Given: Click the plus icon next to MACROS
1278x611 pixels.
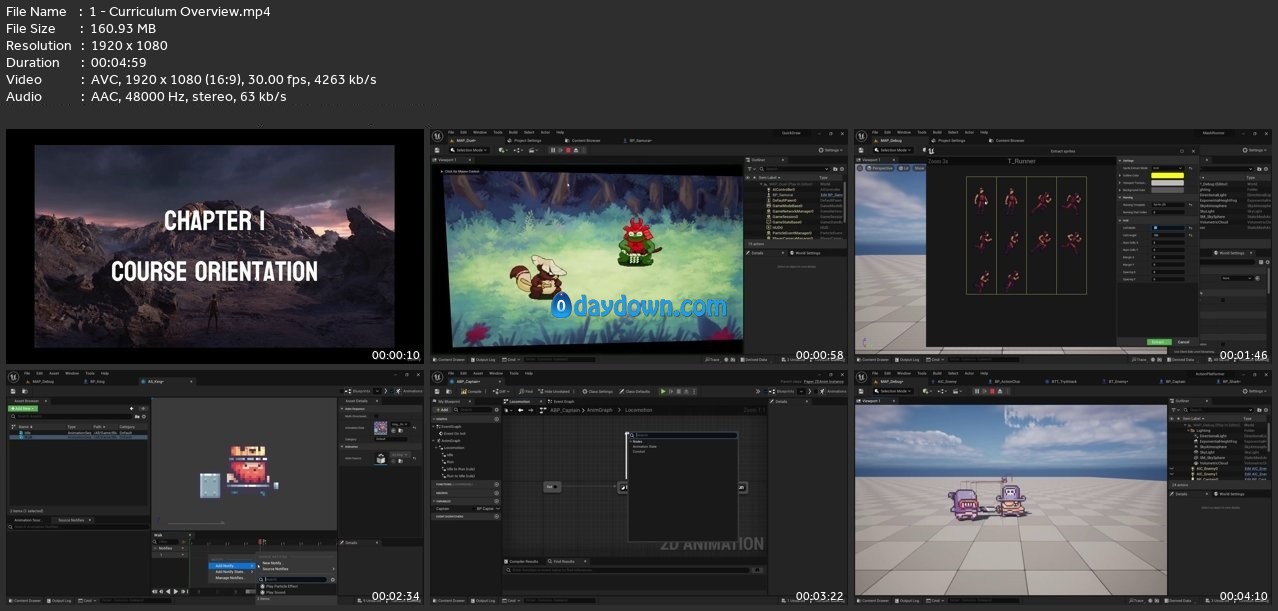Looking at the screenshot, I should [x=497, y=492].
